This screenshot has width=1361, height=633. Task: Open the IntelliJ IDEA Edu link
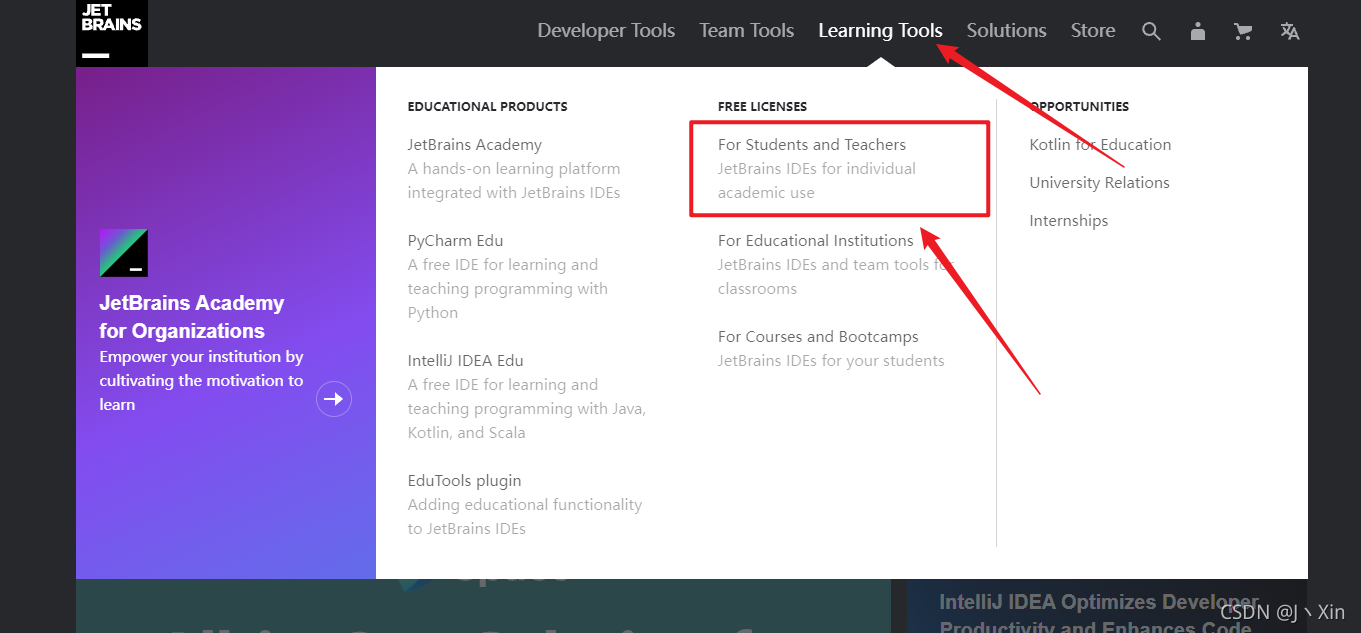point(465,361)
